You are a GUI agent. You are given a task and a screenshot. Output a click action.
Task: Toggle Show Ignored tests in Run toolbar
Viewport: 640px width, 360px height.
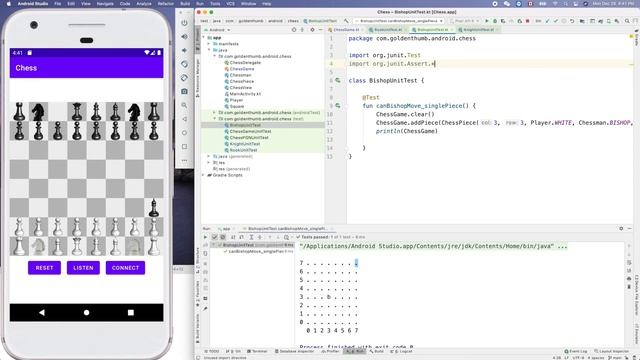[223, 237]
